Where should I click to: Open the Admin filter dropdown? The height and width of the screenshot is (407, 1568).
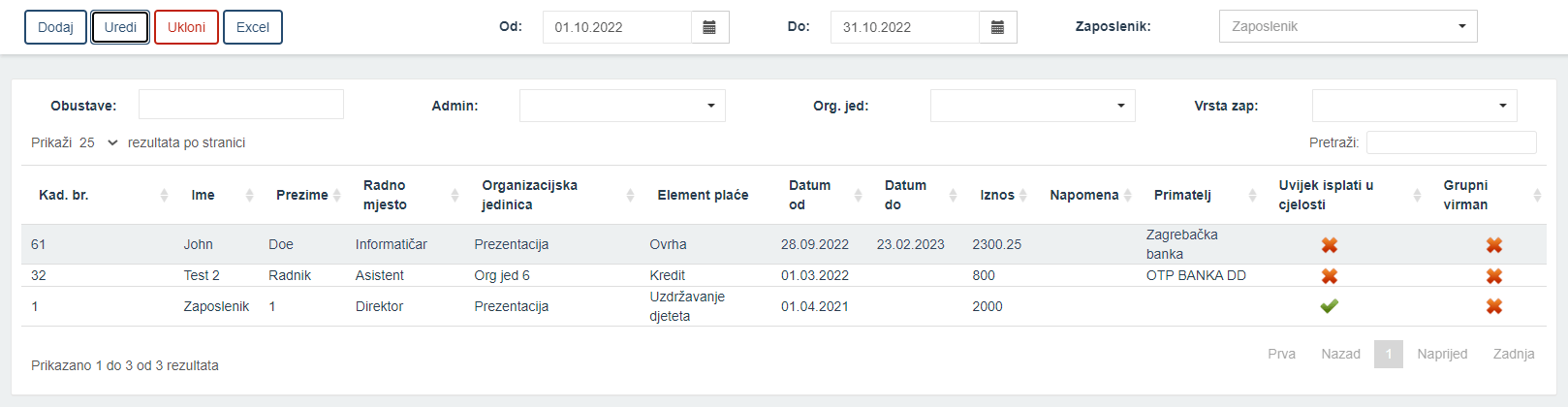coord(622,106)
